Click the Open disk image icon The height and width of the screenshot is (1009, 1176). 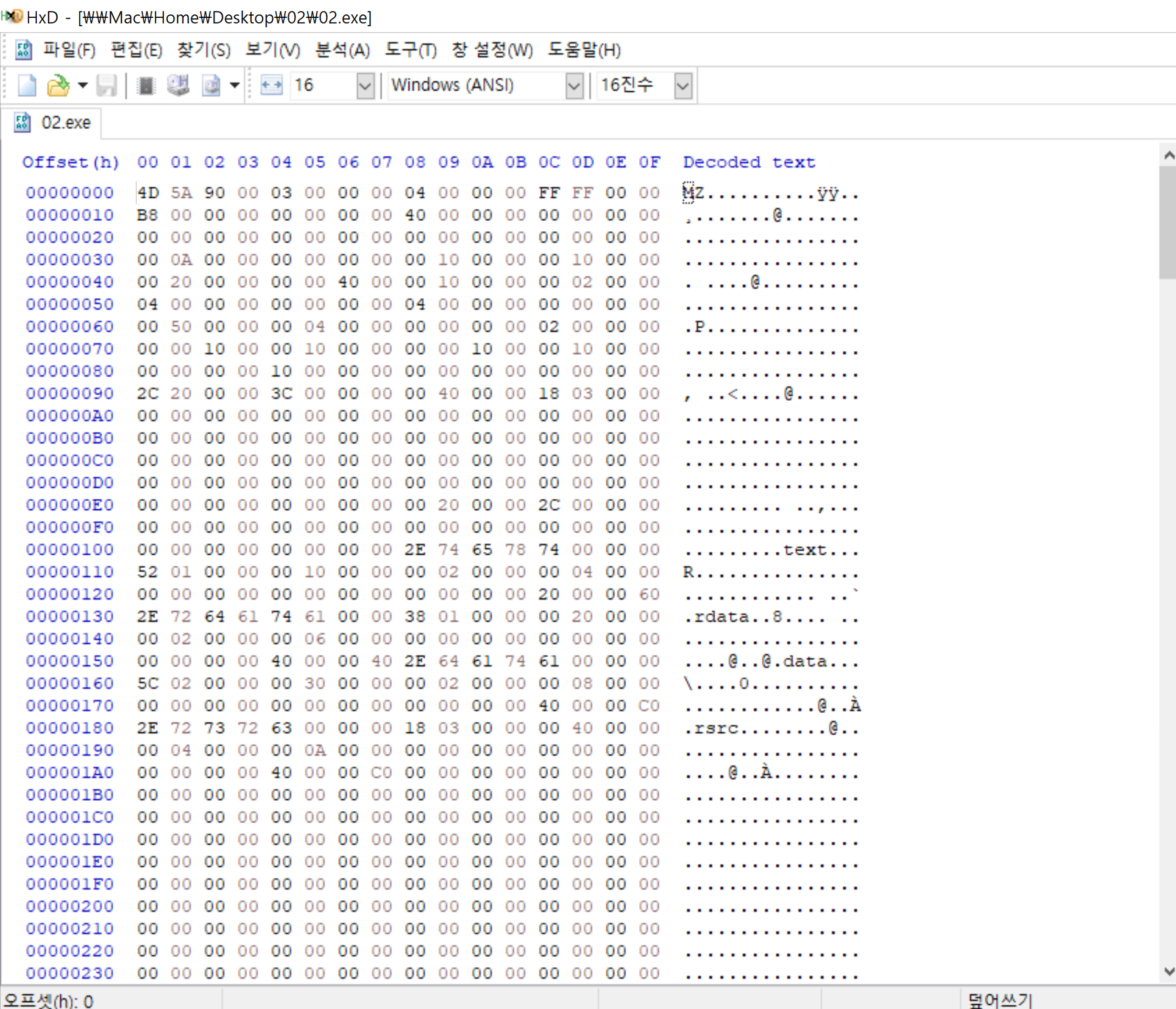[x=211, y=86]
